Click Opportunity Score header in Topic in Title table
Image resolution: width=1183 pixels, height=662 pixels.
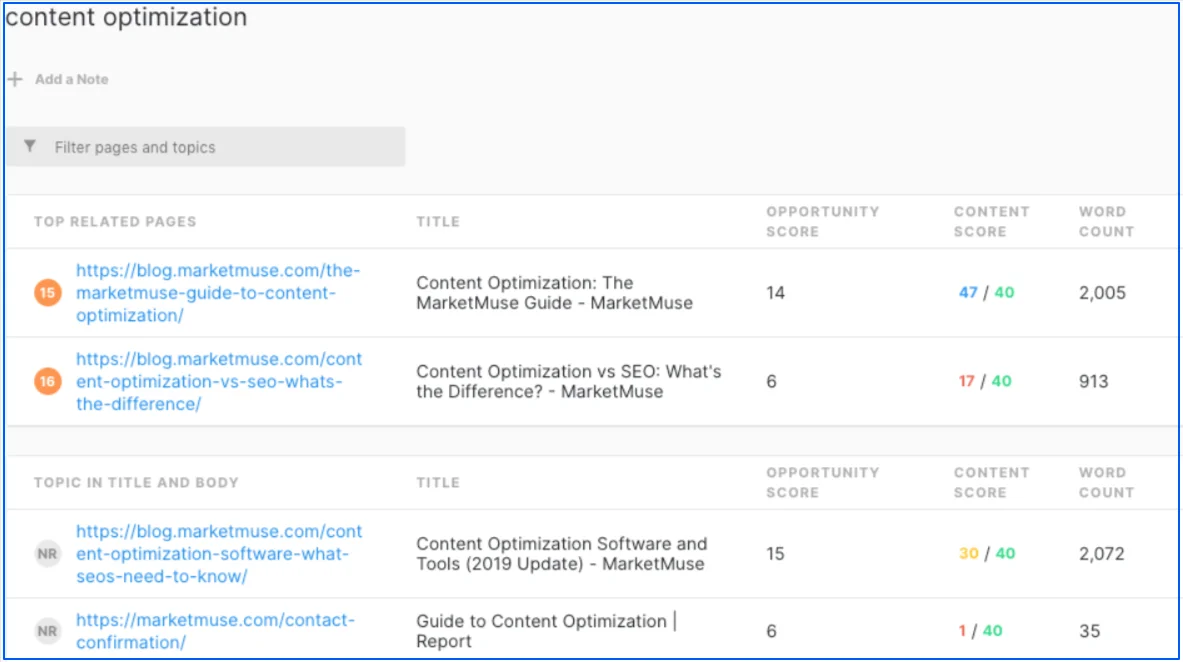click(x=822, y=482)
